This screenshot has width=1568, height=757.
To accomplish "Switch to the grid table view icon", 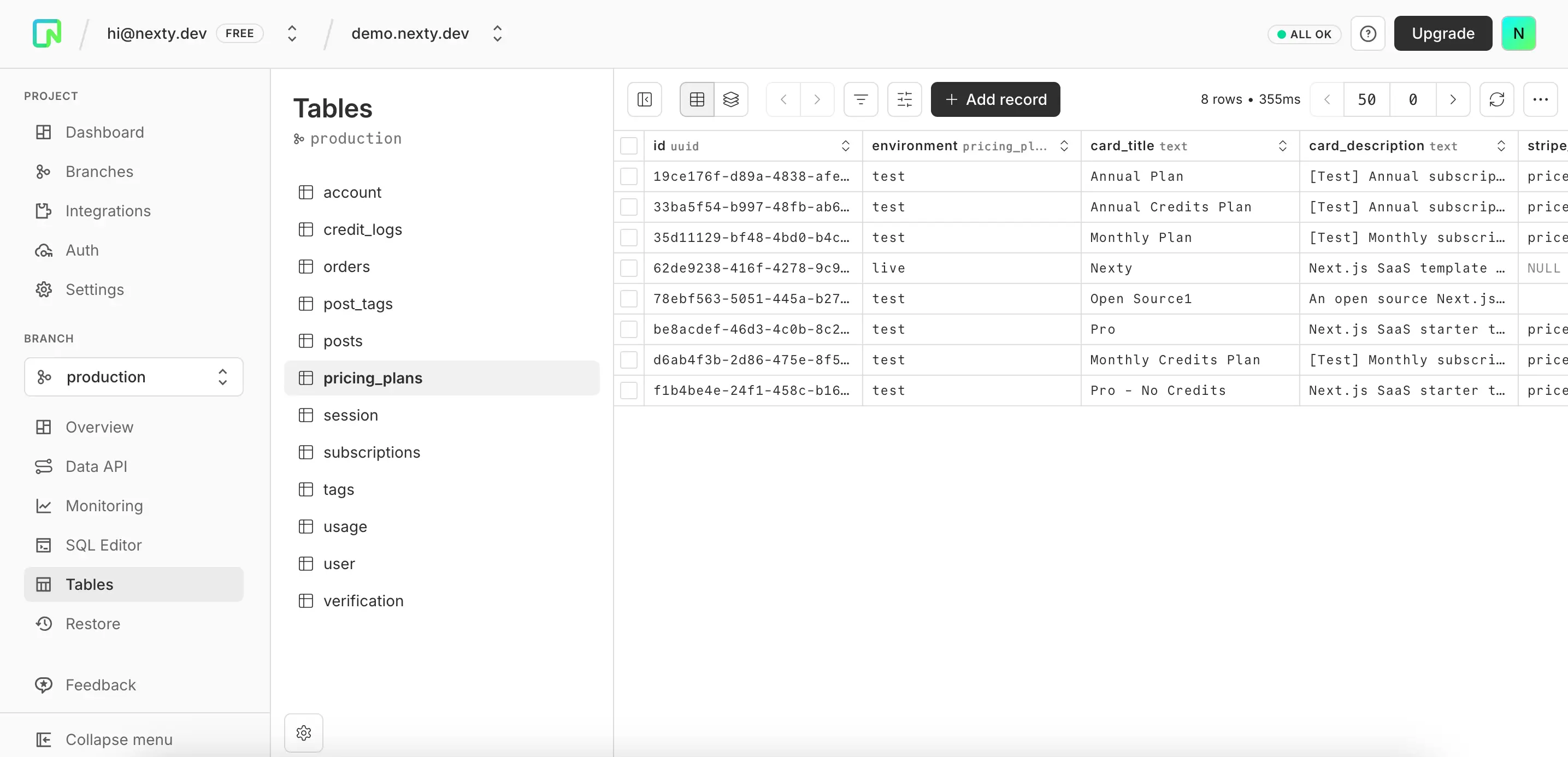I will [x=695, y=98].
